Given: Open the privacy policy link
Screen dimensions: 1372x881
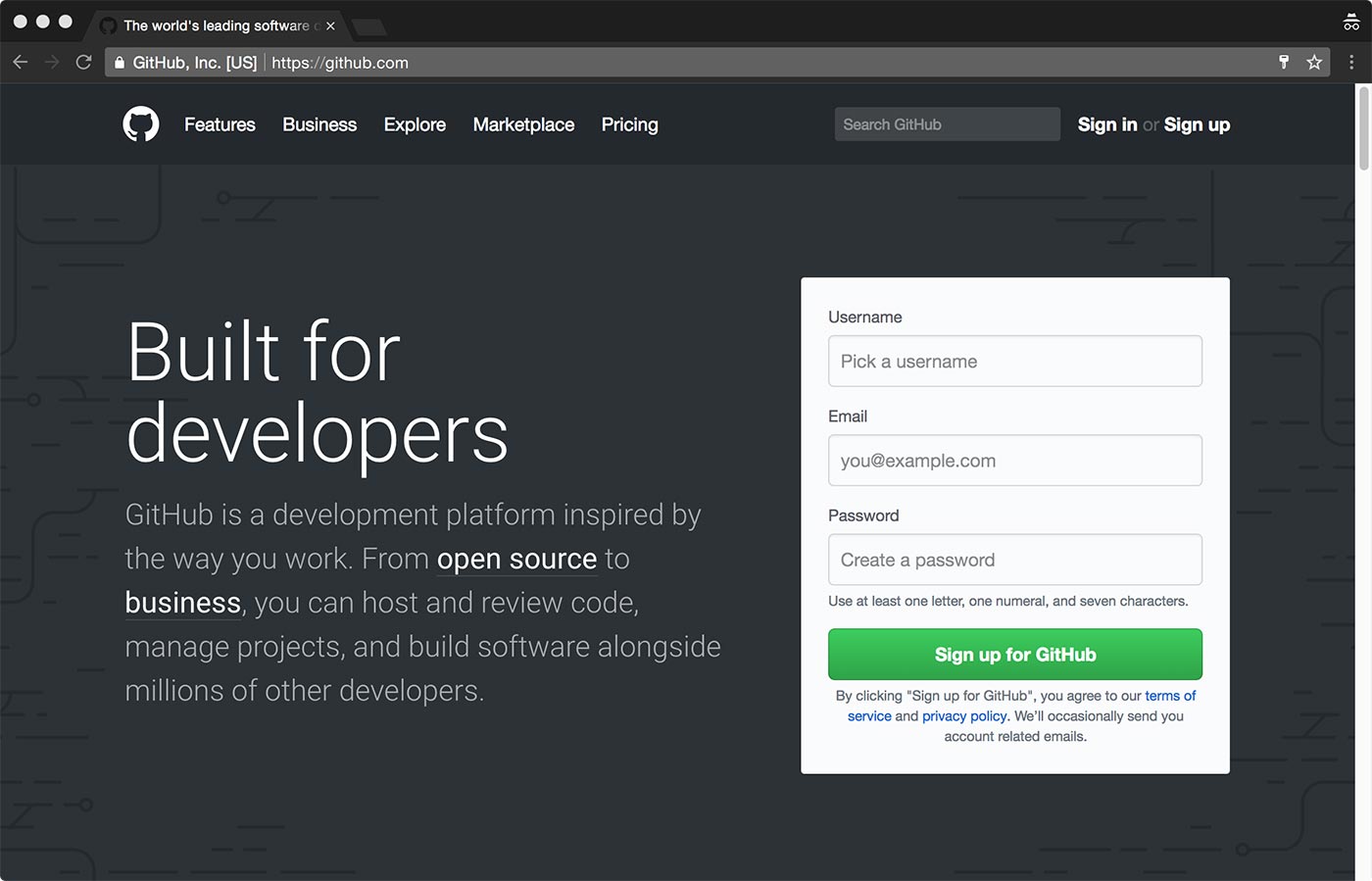Looking at the screenshot, I should 964,716.
